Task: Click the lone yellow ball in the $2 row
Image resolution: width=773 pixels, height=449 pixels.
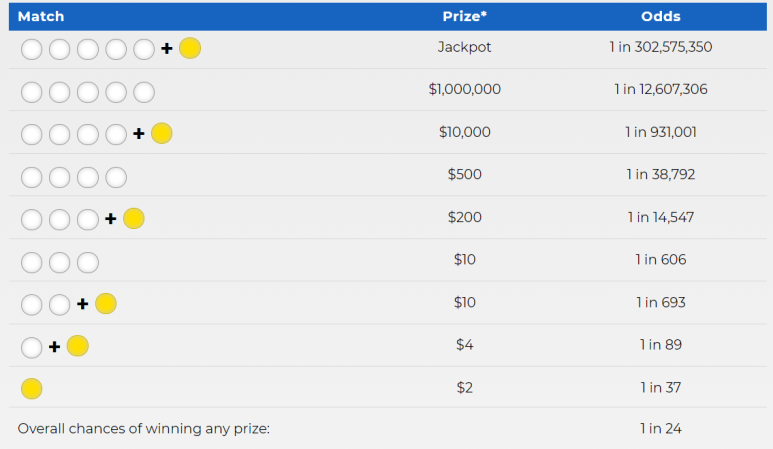Action: click(x=32, y=388)
